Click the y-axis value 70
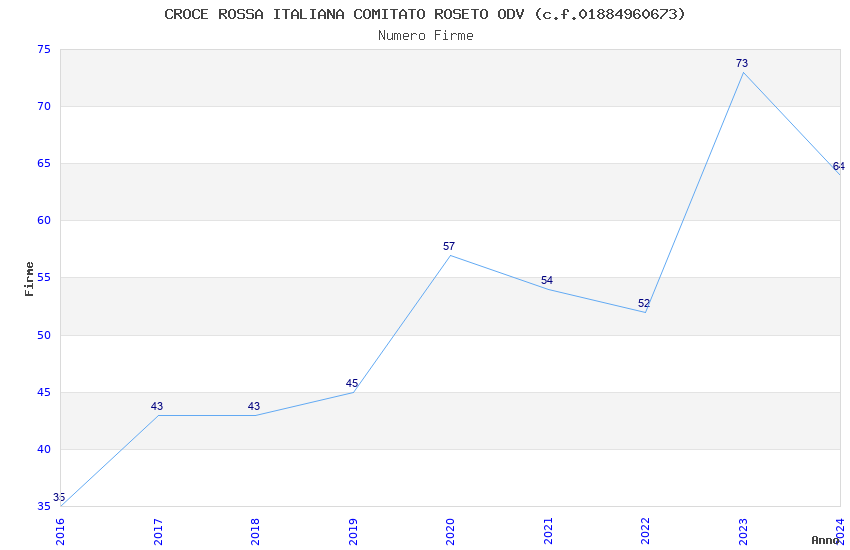The width and height of the screenshot is (850, 550). coord(44,107)
